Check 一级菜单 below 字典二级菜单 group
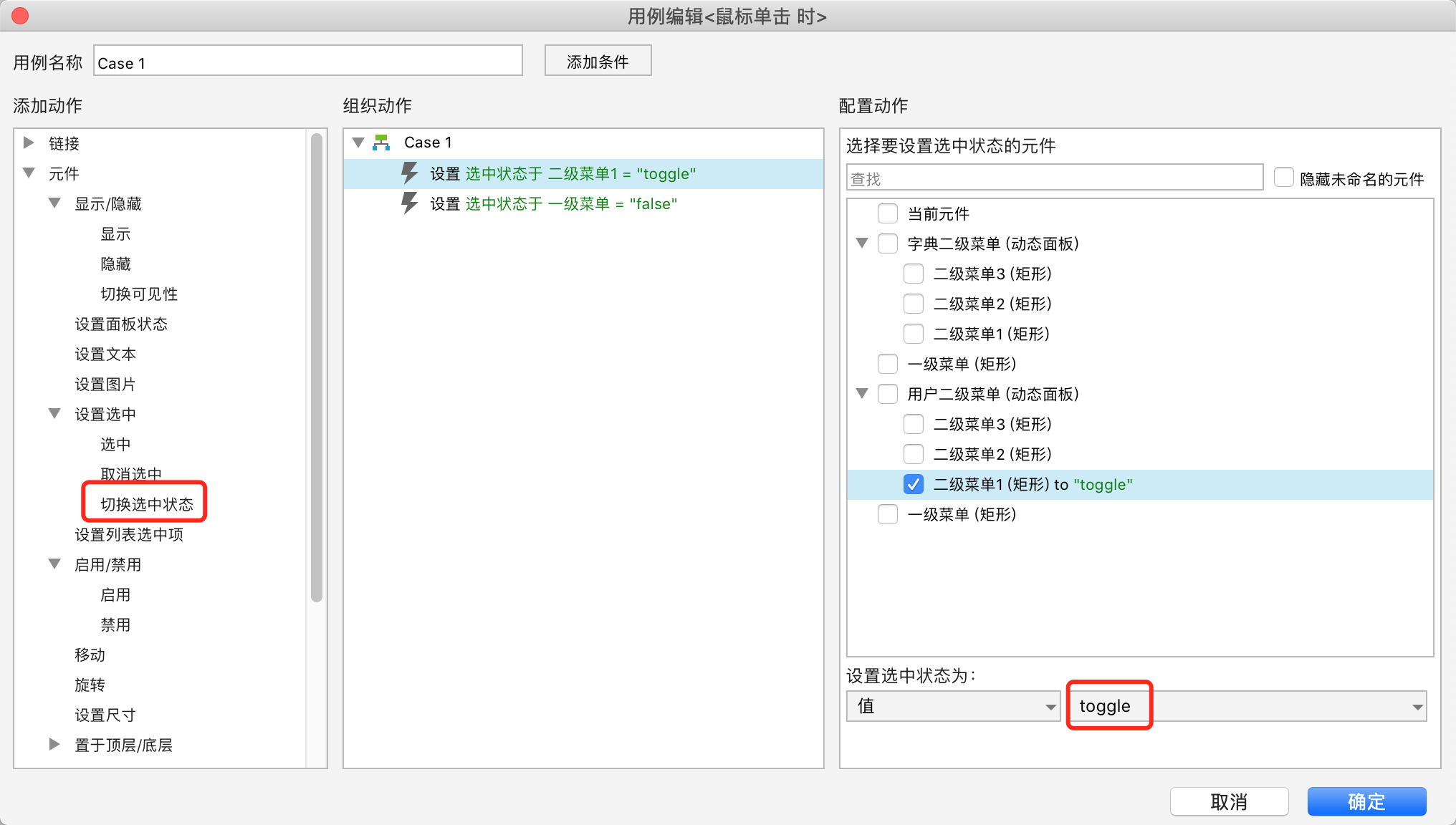 click(888, 364)
